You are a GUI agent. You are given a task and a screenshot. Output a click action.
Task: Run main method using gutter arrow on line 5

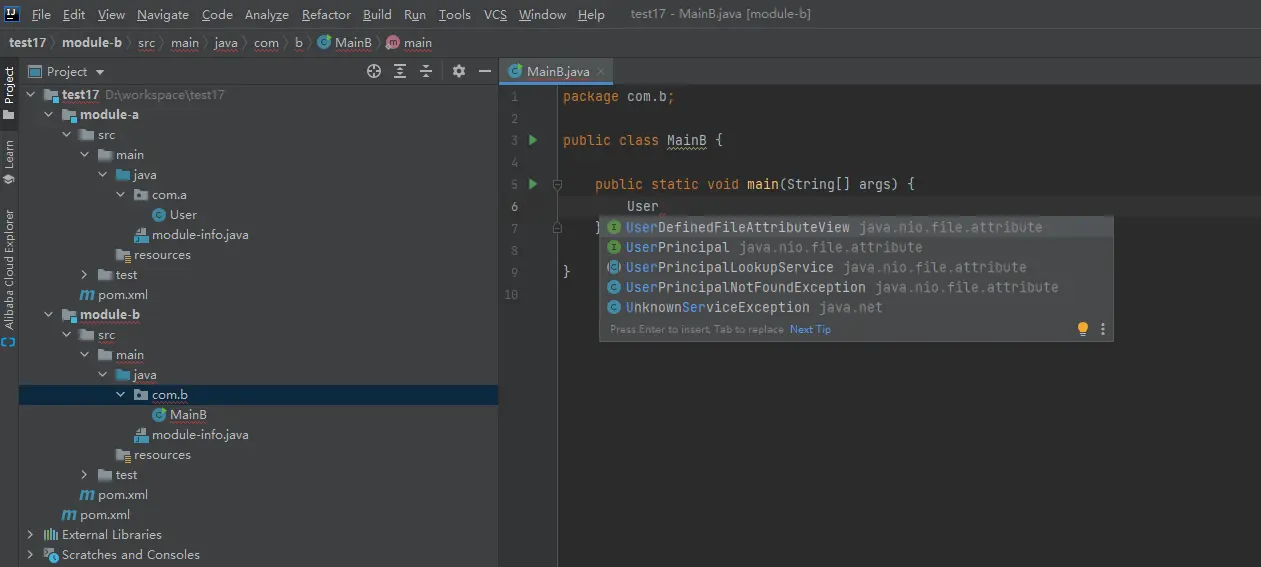[533, 184]
